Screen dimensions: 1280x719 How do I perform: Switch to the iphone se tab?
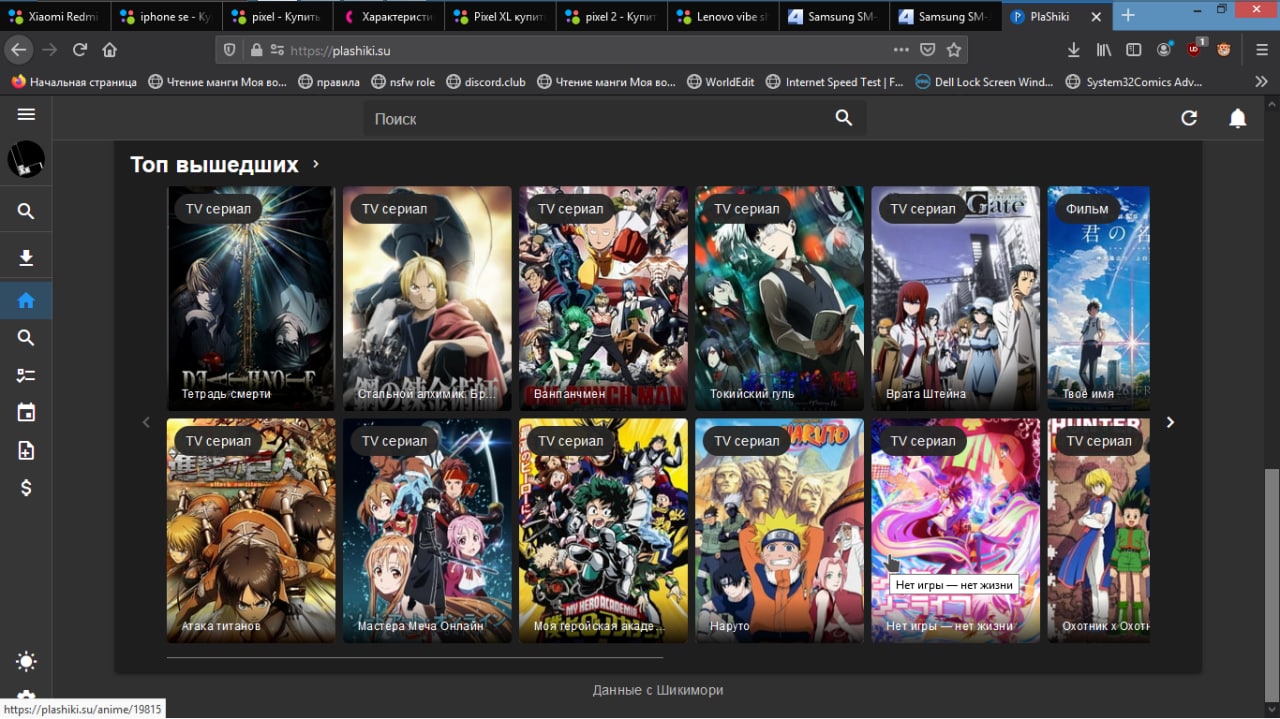tap(166, 17)
